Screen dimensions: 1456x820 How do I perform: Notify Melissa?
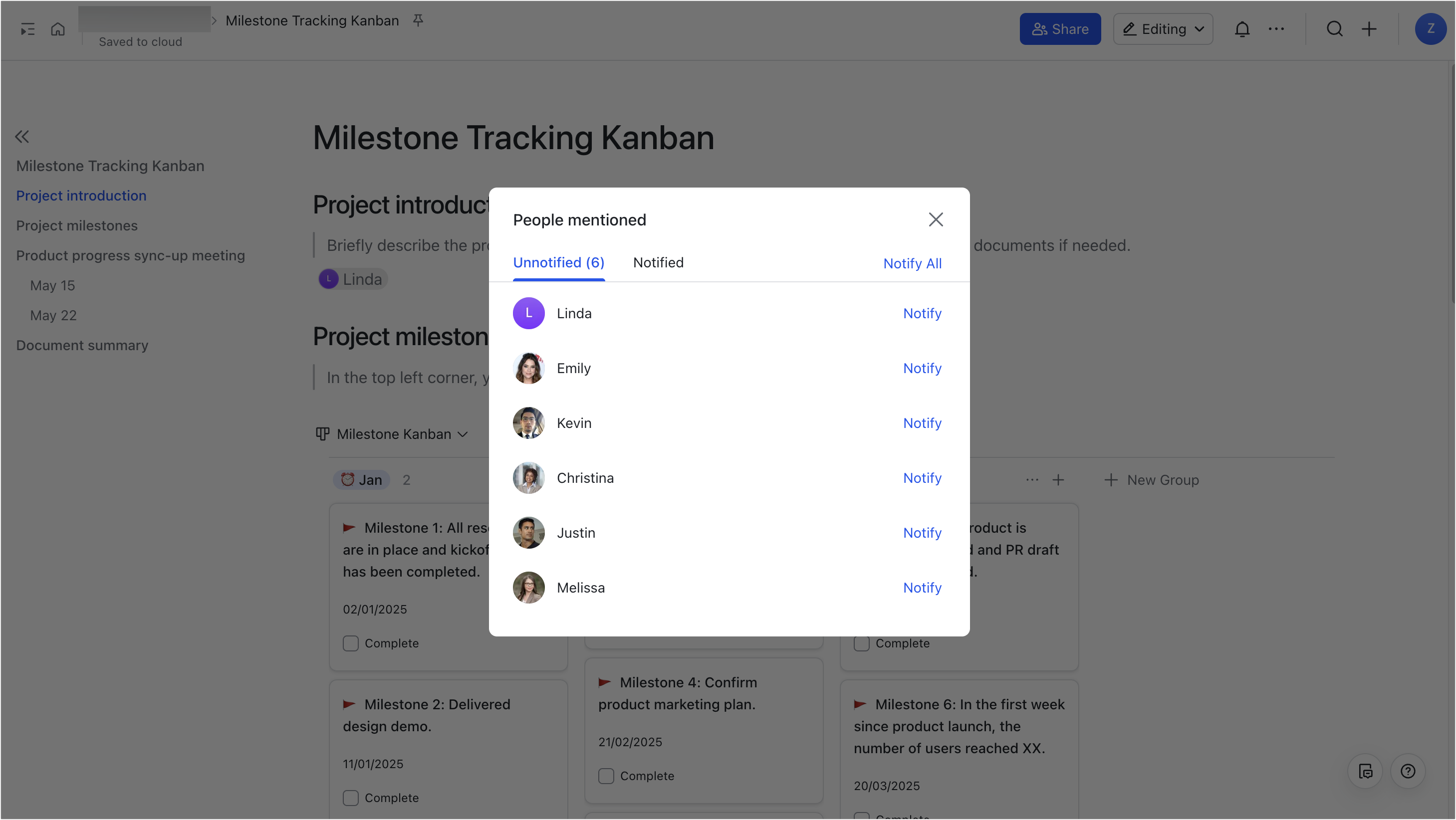pyautogui.click(x=922, y=588)
